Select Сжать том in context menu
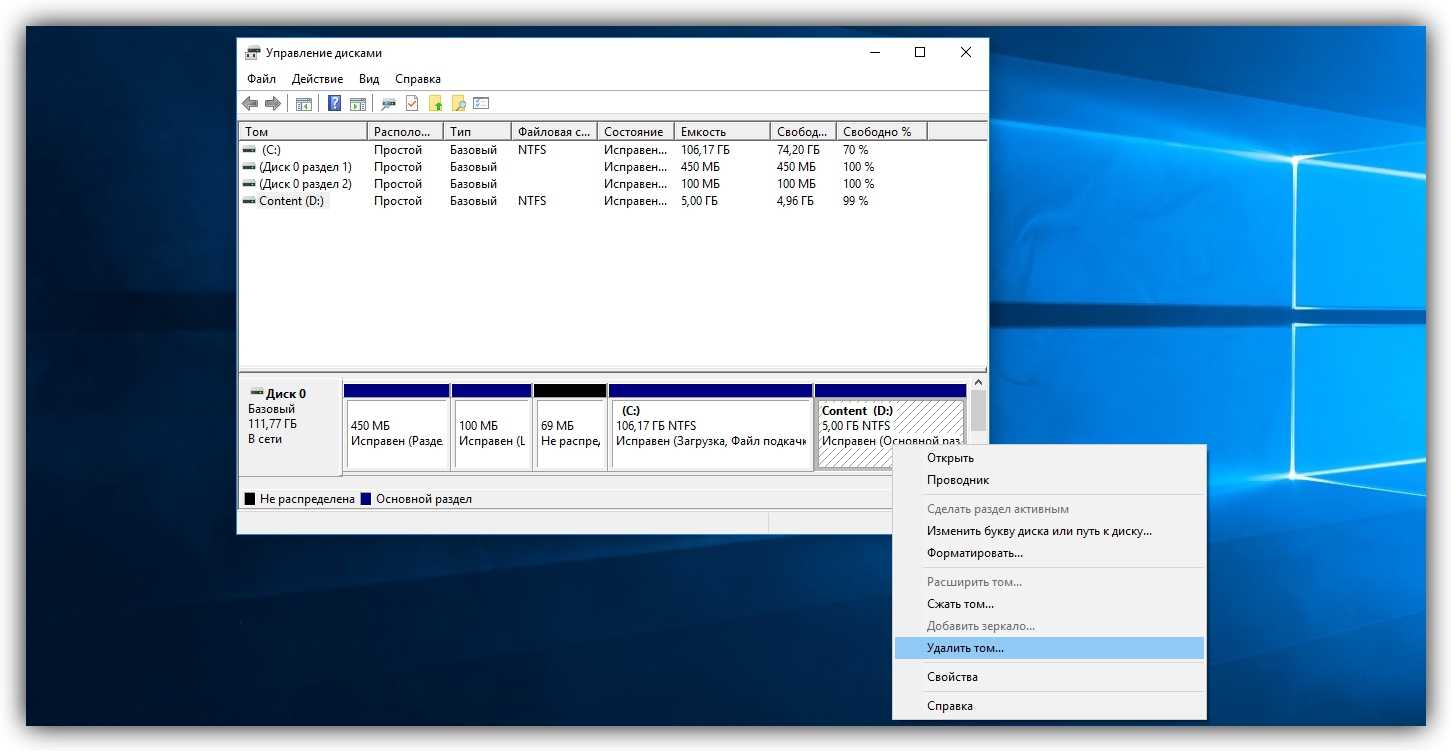 [960, 604]
